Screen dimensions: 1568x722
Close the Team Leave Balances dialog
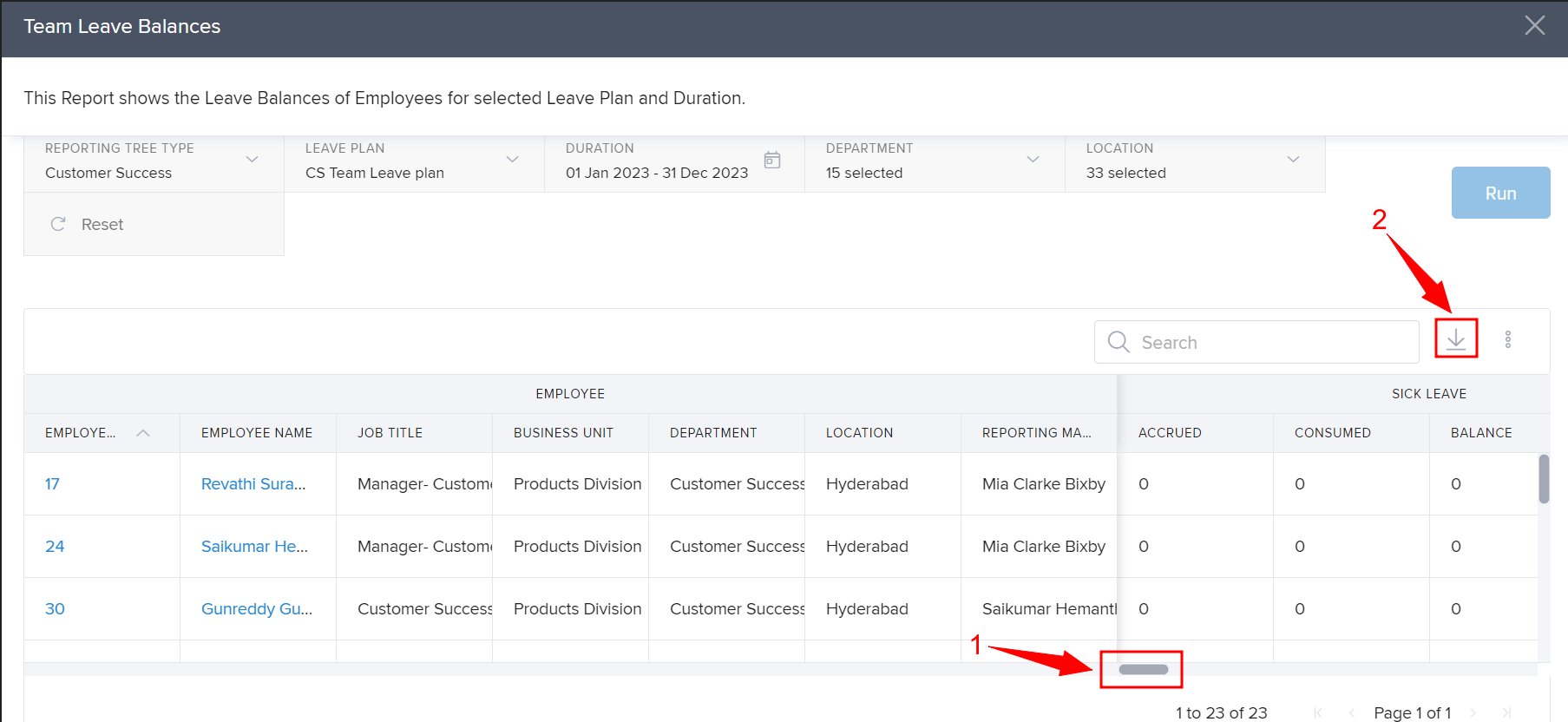(1534, 26)
